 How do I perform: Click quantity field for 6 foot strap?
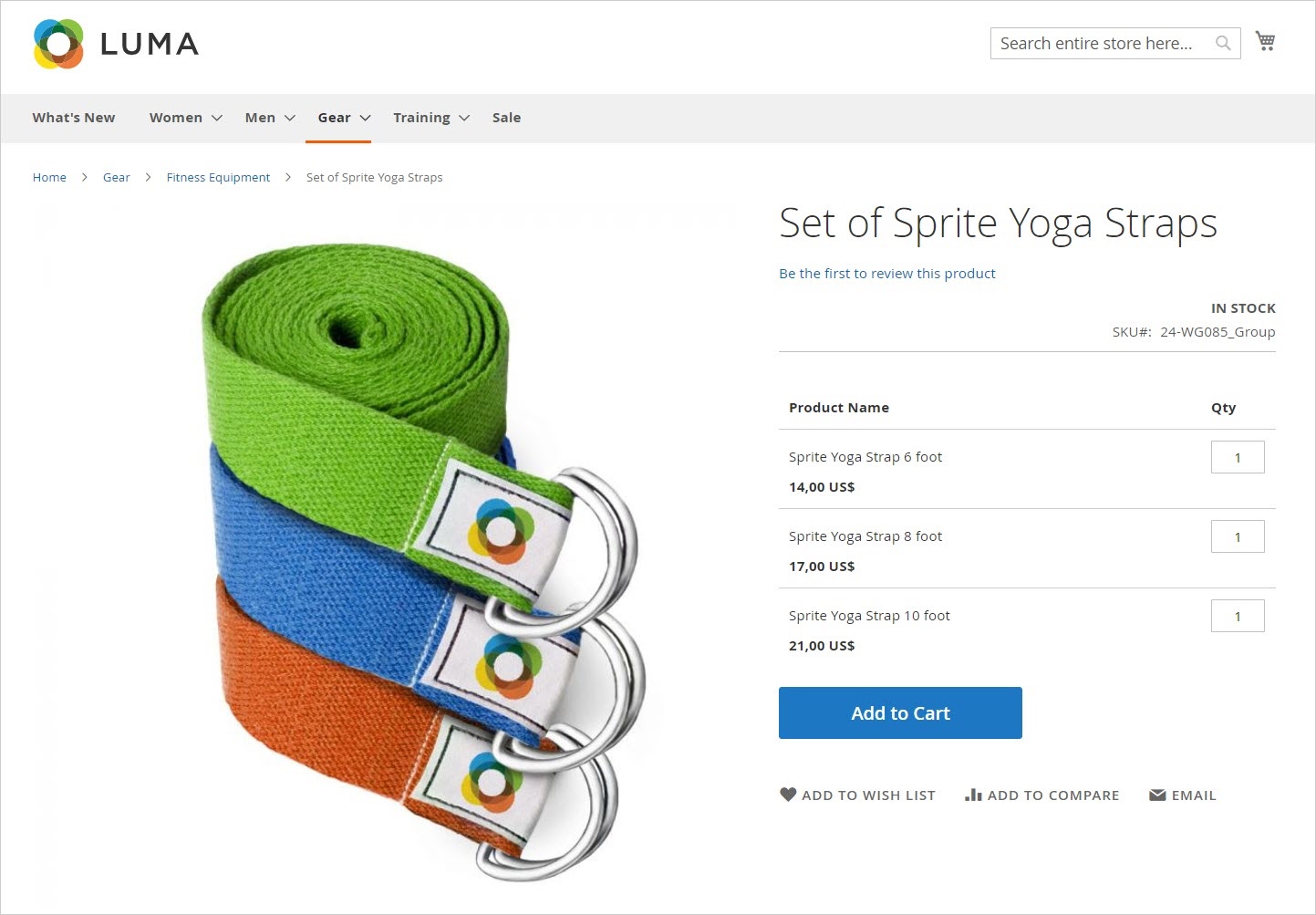[1237, 457]
